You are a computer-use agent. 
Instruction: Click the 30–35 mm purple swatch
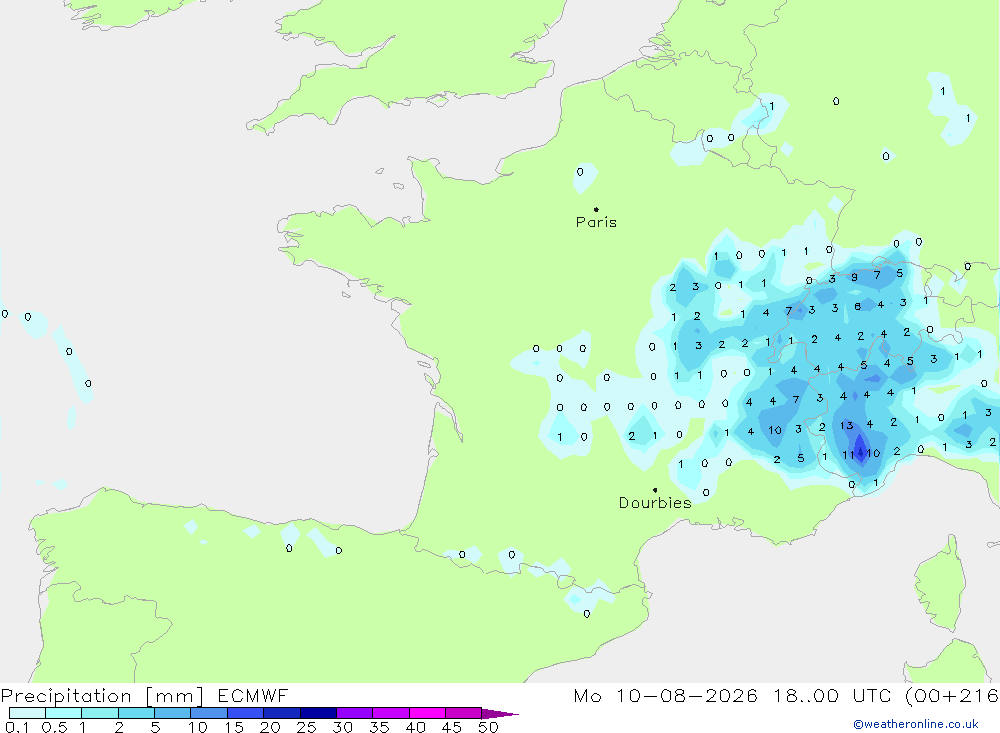355,713
